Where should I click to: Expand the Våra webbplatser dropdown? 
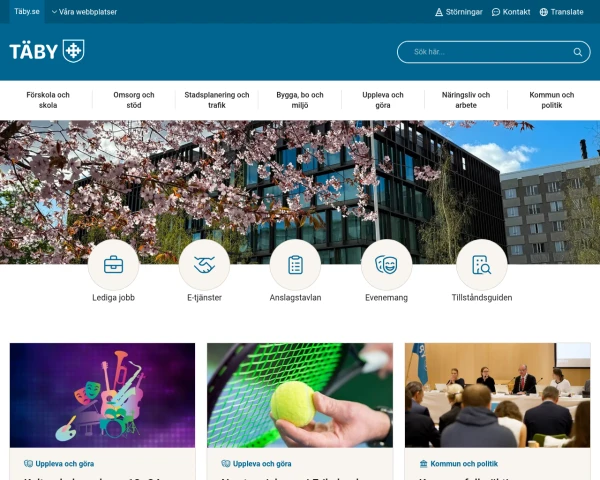point(84,12)
